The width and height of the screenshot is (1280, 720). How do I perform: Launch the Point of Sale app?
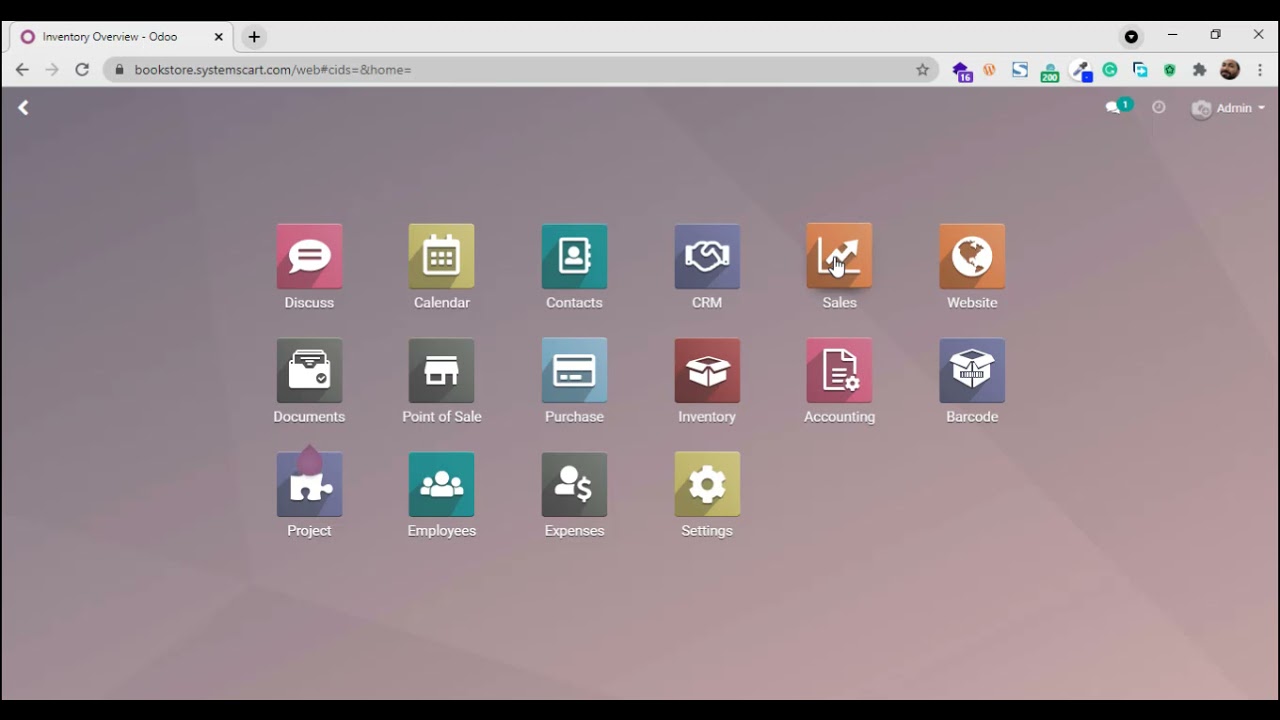coord(441,371)
